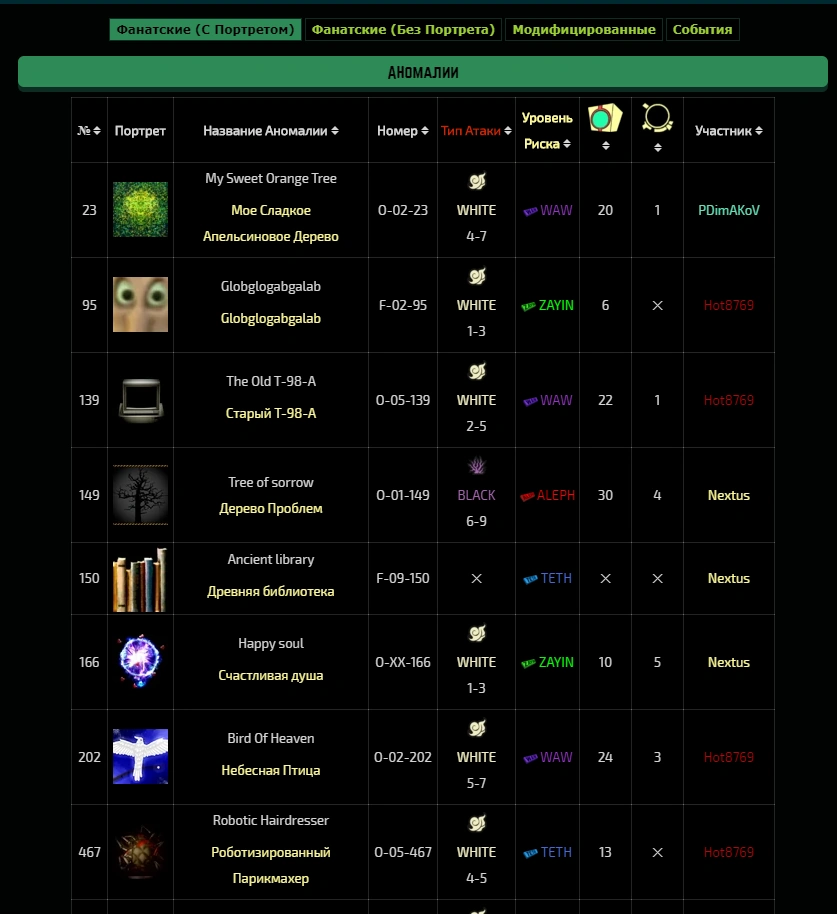Click WHITE damage icon in Bird Of Heaven row
The width and height of the screenshot is (837, 914).
(477, 728)
